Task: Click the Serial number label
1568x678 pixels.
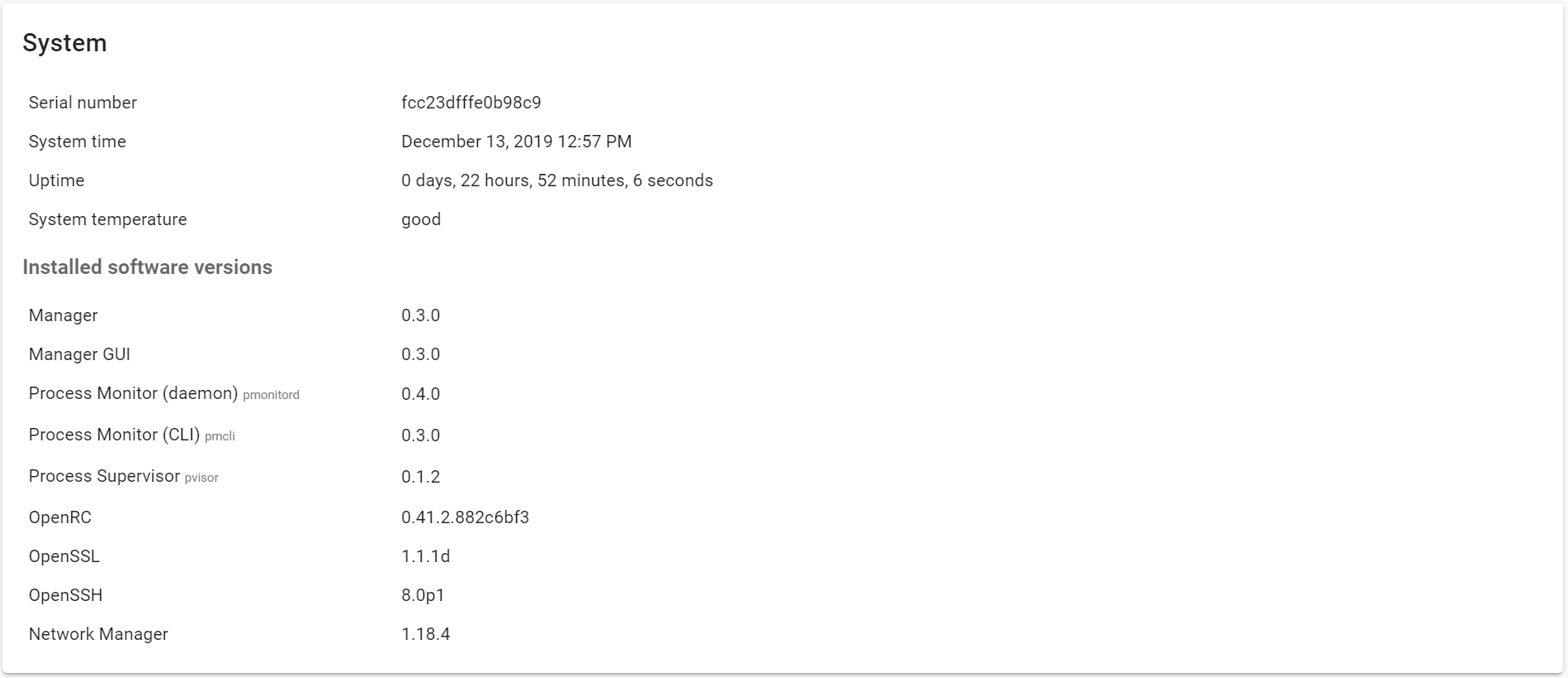Action: [x=82, y=103]
